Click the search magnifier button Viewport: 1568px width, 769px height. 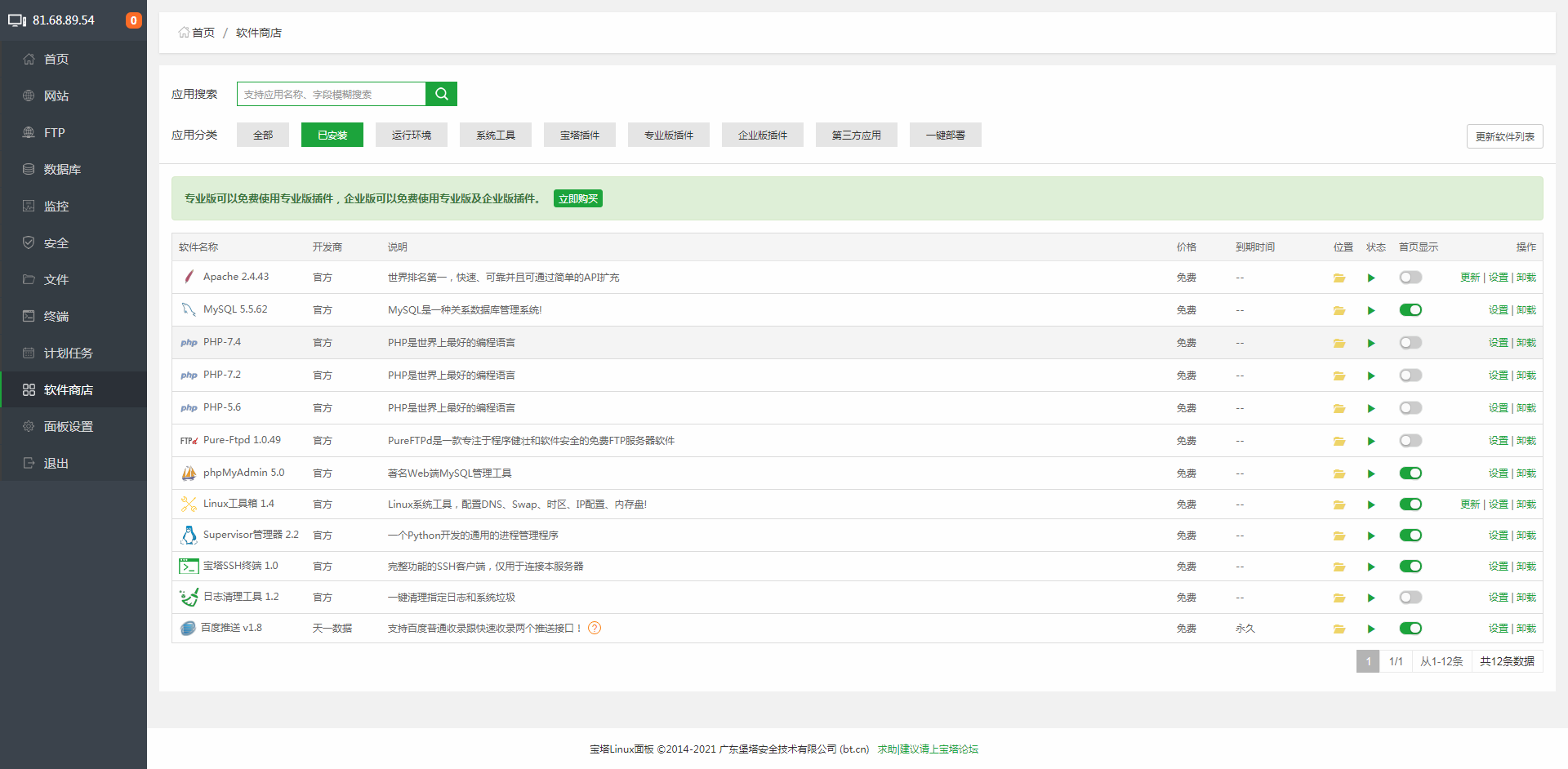[x=442, y=94]
